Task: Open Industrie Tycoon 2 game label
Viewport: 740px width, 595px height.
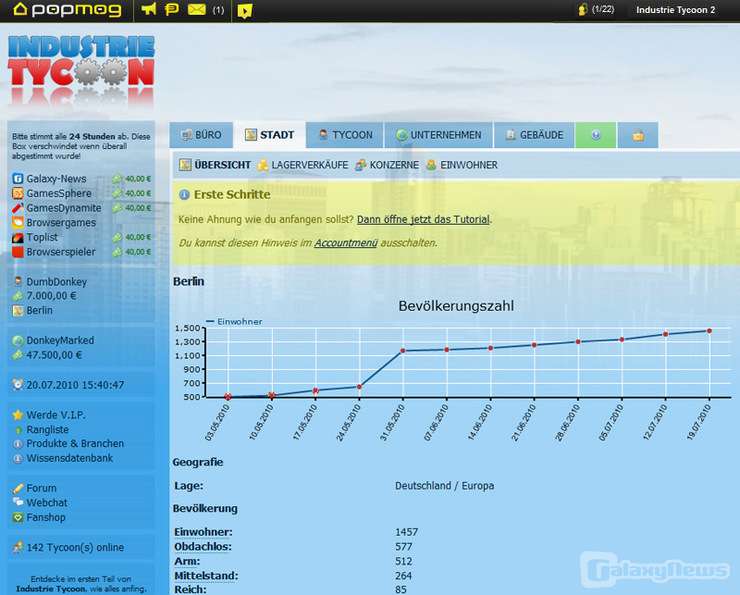Action: tap(675, 10)
